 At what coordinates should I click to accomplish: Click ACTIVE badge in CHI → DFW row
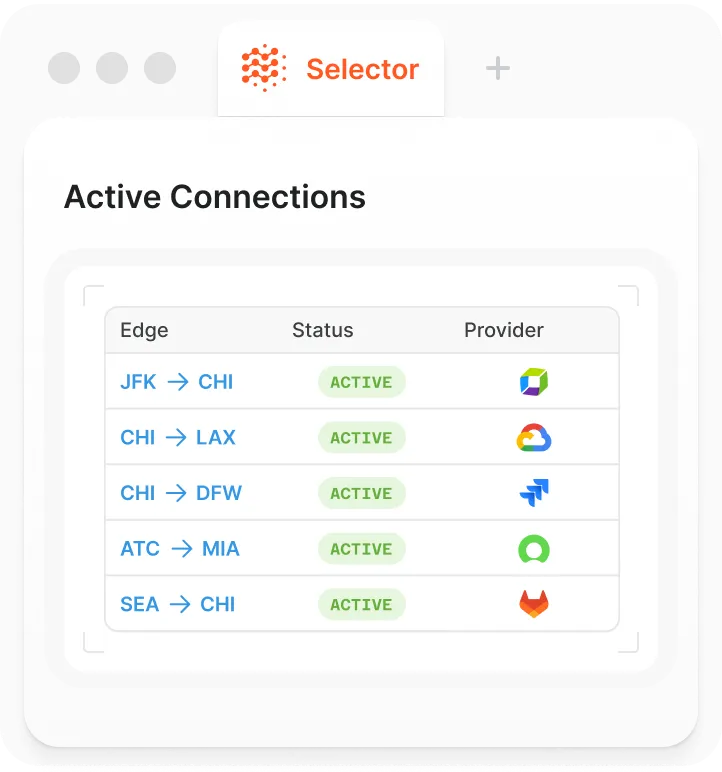[x=361, y=493]
